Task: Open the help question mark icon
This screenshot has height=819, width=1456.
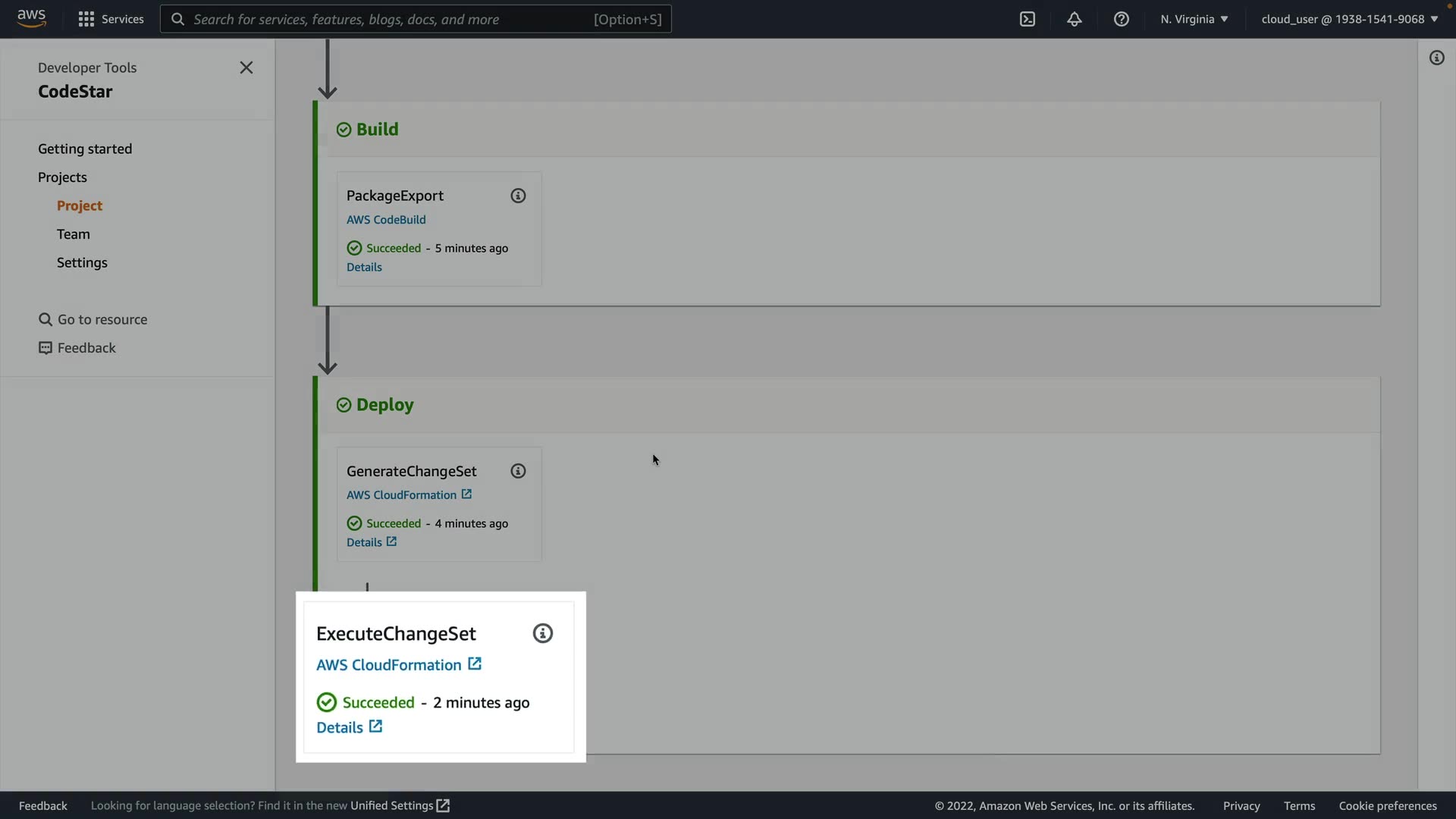Action: [x=1122, y=20]
